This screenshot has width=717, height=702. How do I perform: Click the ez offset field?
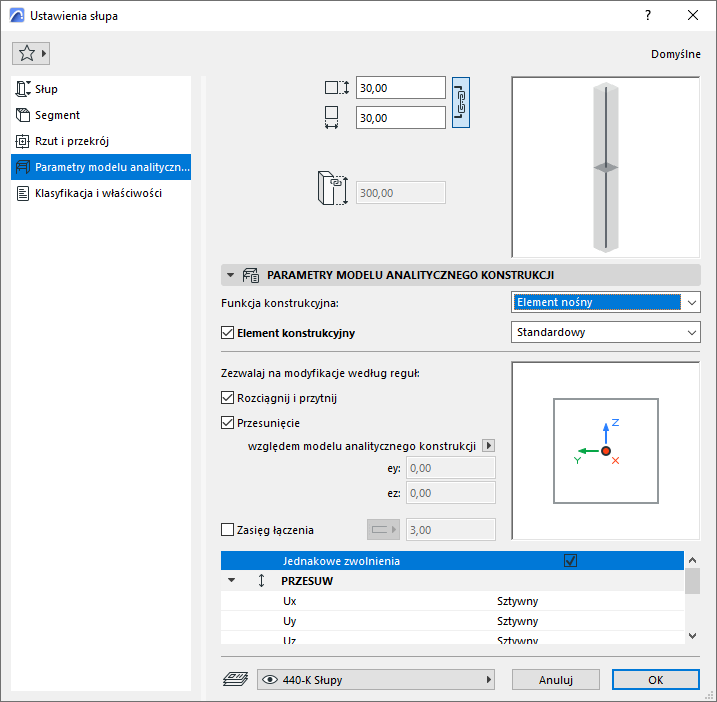450,493
